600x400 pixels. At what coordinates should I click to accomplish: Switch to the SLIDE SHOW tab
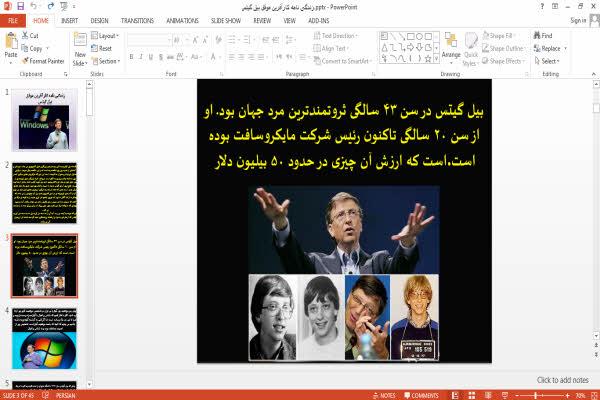tap(226, 21)
